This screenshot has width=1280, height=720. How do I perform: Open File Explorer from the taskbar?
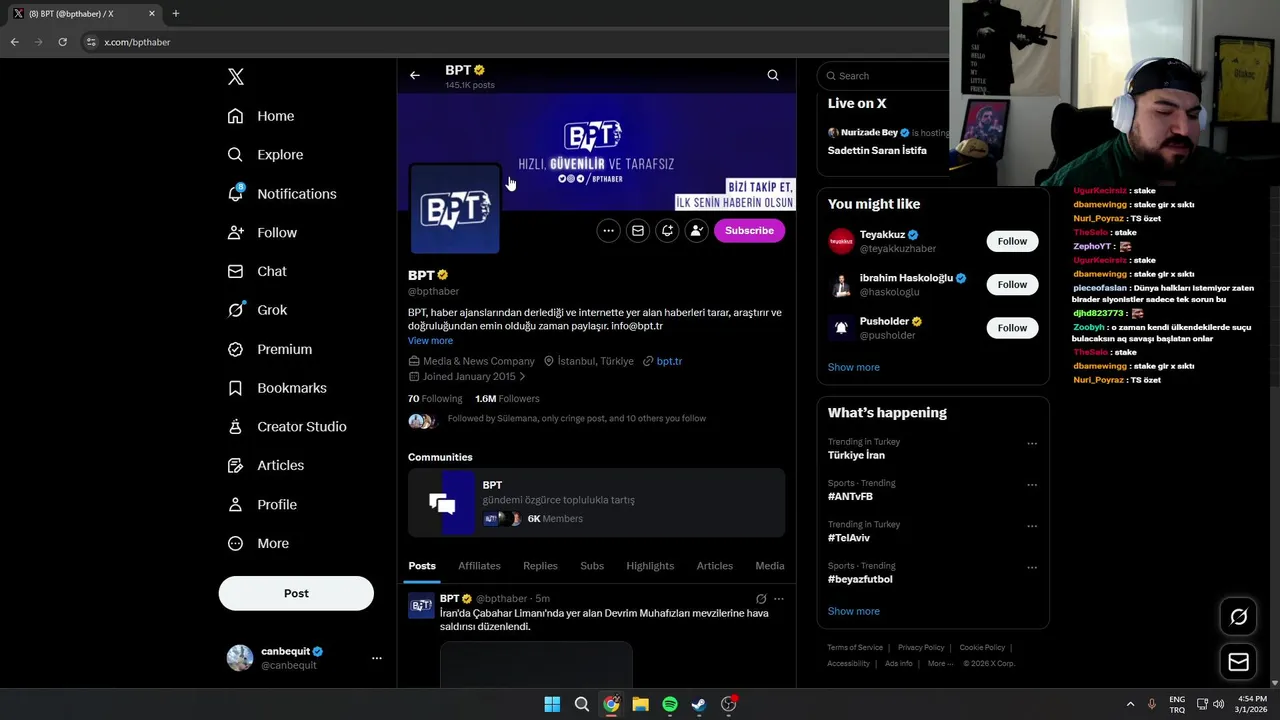click(640, 704)
